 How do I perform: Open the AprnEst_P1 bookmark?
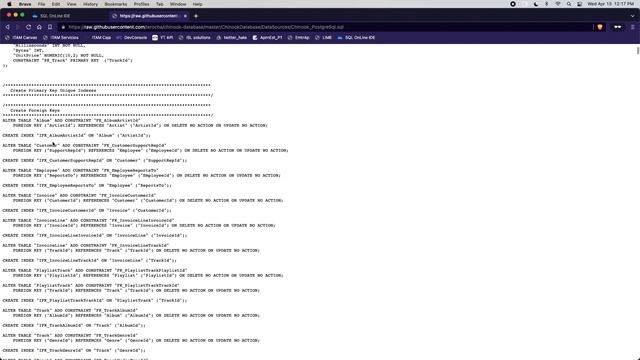267,38
